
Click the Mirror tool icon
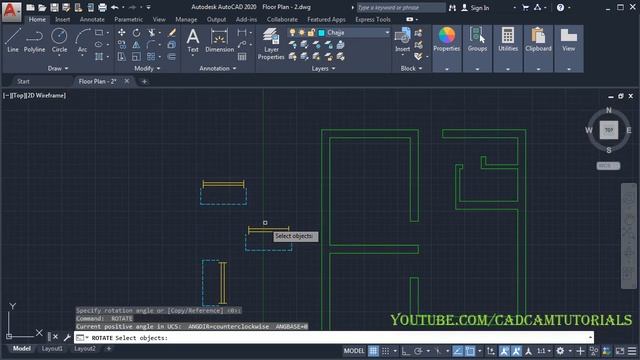click(x=136, y=44)
